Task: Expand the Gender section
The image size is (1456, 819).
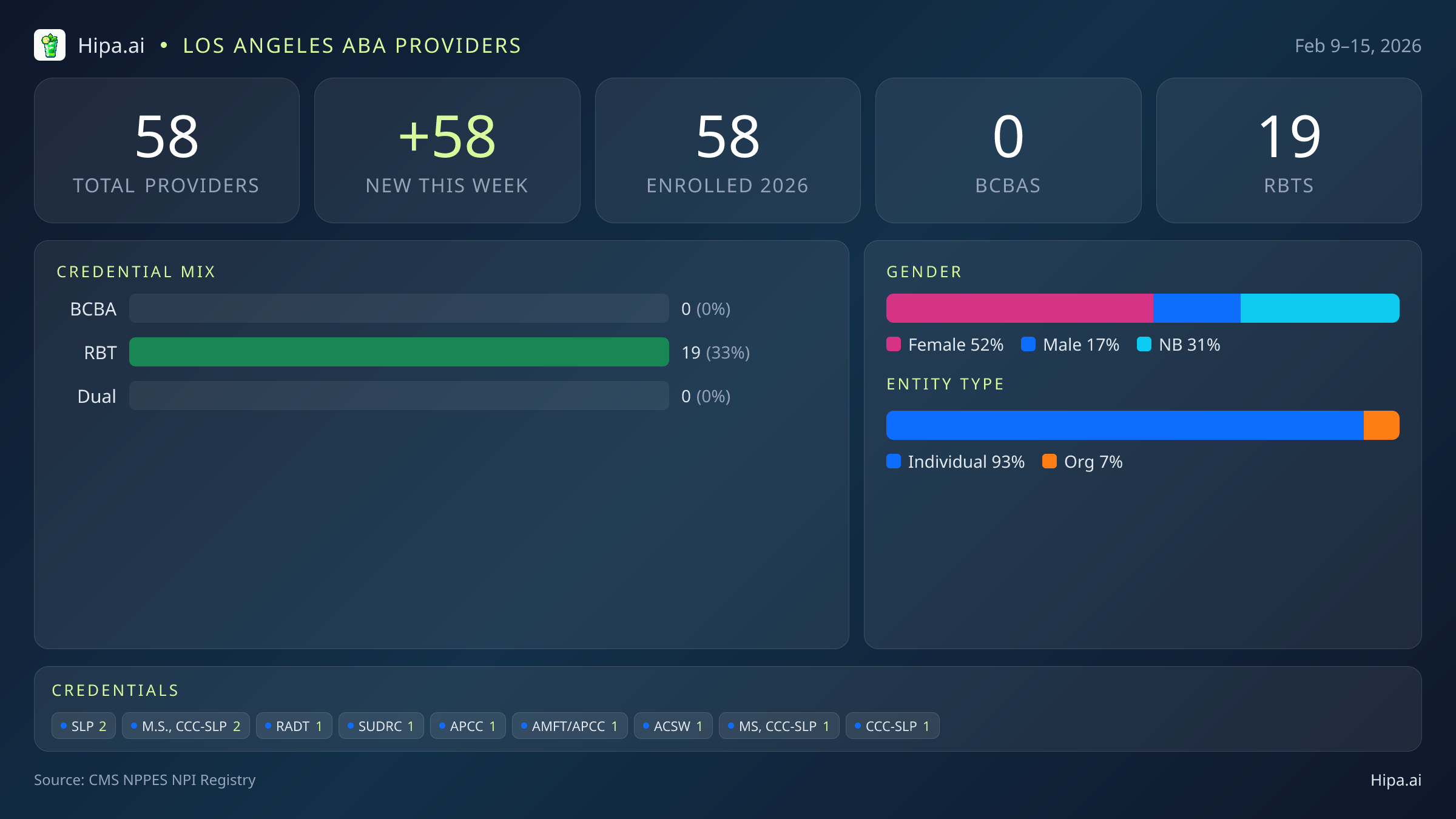Action: [x=923, y=271]
